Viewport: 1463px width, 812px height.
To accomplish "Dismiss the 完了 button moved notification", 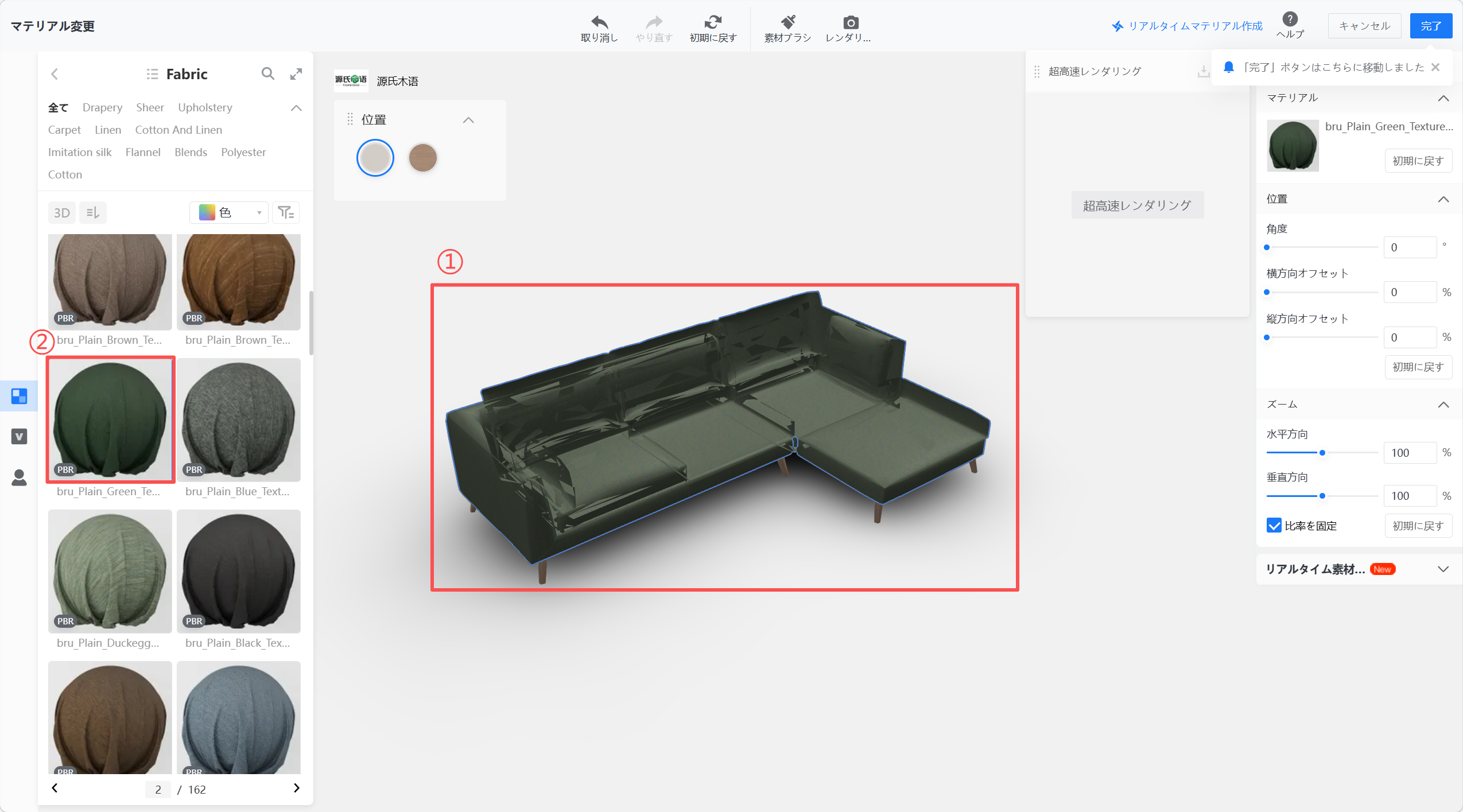I will pyautogui.click(x=1435, y=67).
